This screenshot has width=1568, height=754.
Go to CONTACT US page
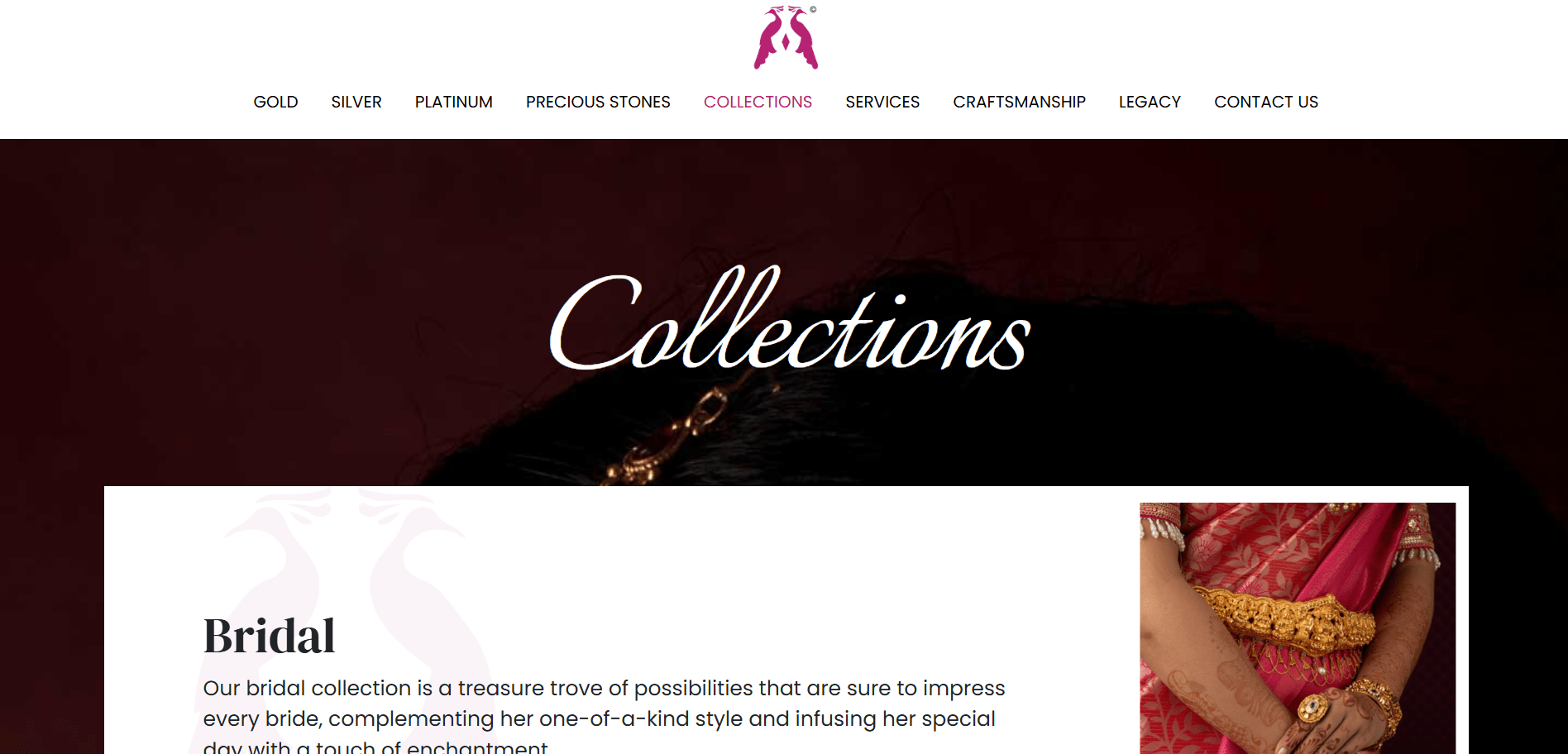tap(1266, 102)
